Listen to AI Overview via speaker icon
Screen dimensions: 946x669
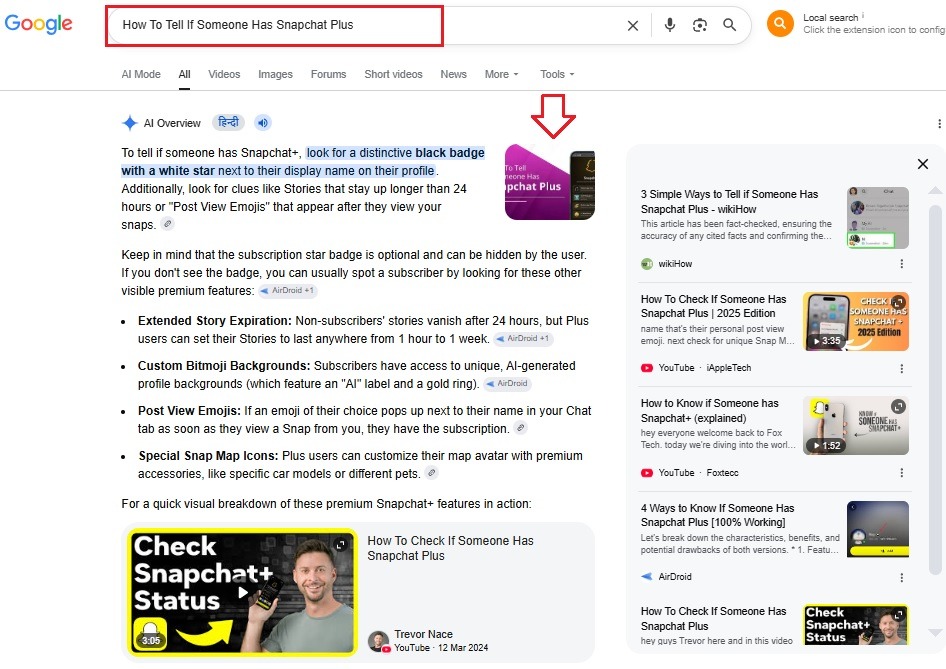(x=262, y=123)
